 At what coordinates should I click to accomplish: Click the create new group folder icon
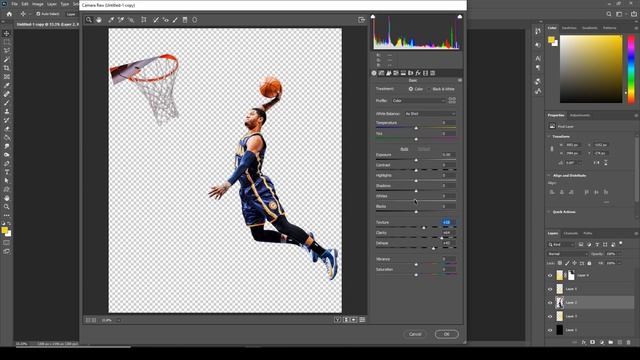[611, 342]
